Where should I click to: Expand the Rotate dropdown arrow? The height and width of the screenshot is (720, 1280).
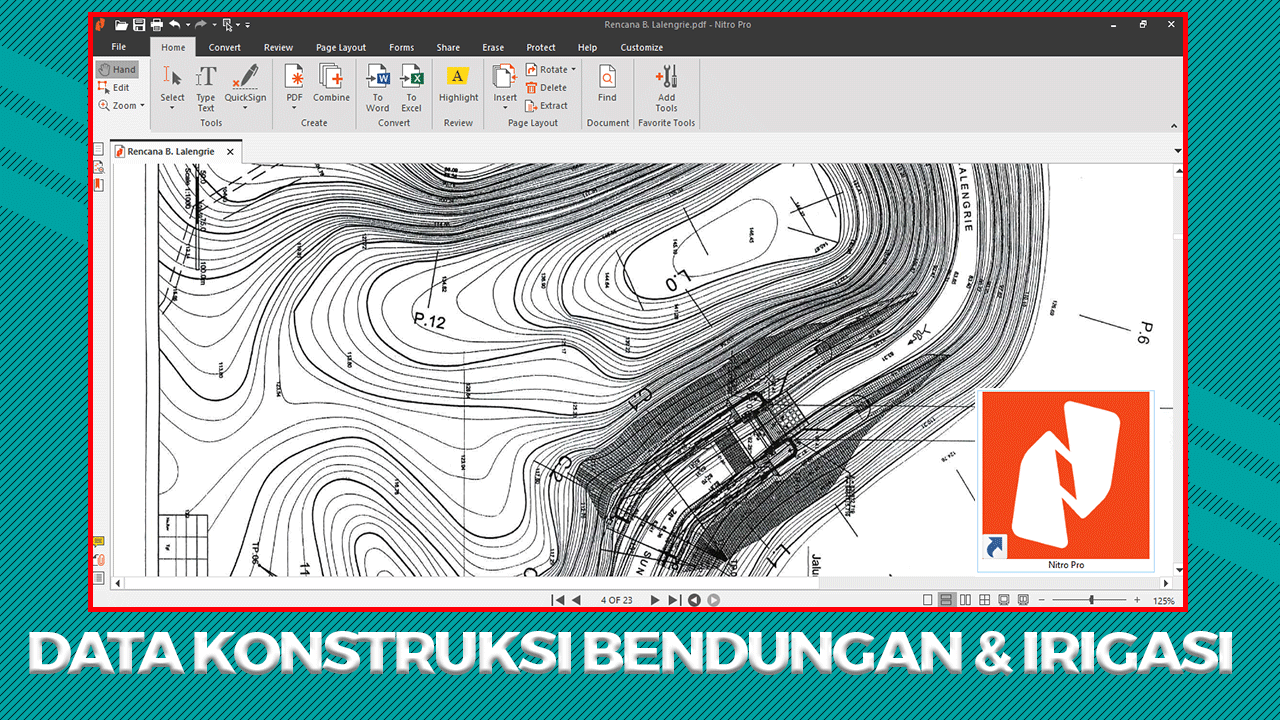click(x=573, y=70)
